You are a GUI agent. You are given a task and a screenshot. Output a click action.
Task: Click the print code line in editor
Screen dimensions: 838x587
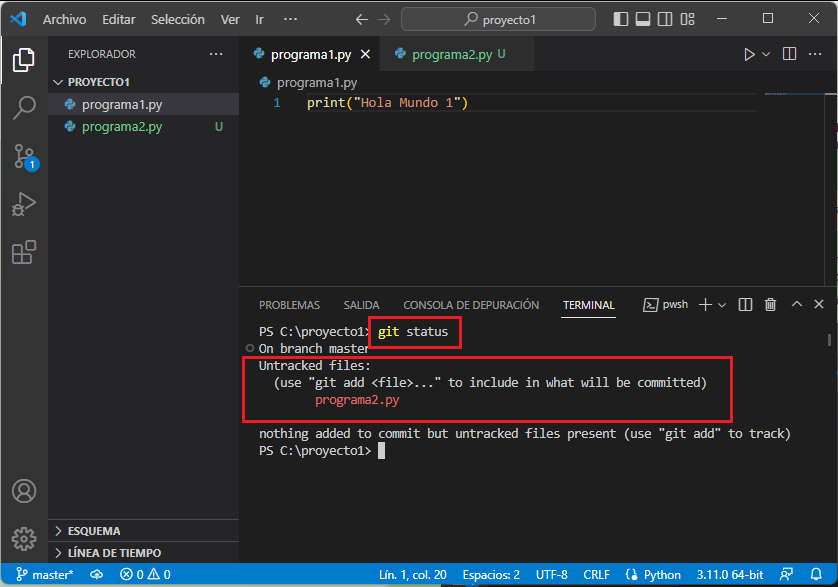coord(387,103)
